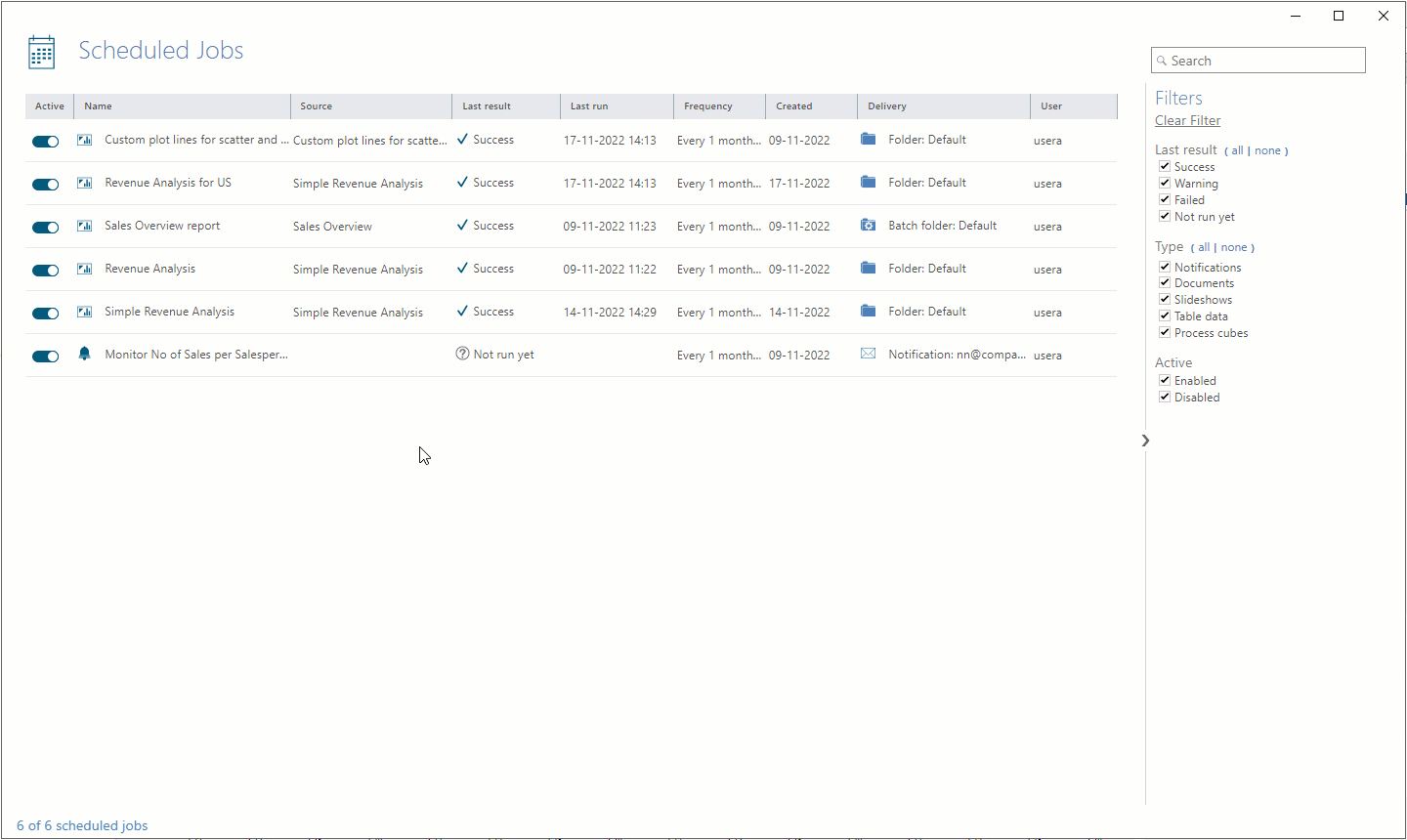This screenshot has width=1407, height=840.
Task: Click the 17-11-2022 14:13 last run of Custom plot lines
Action: click(x=610, y=141)
